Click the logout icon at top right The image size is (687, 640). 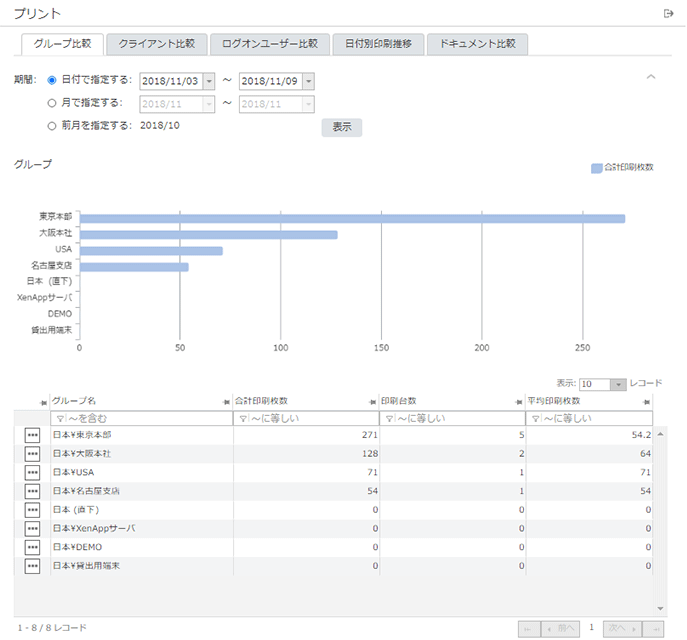point(668,13)
